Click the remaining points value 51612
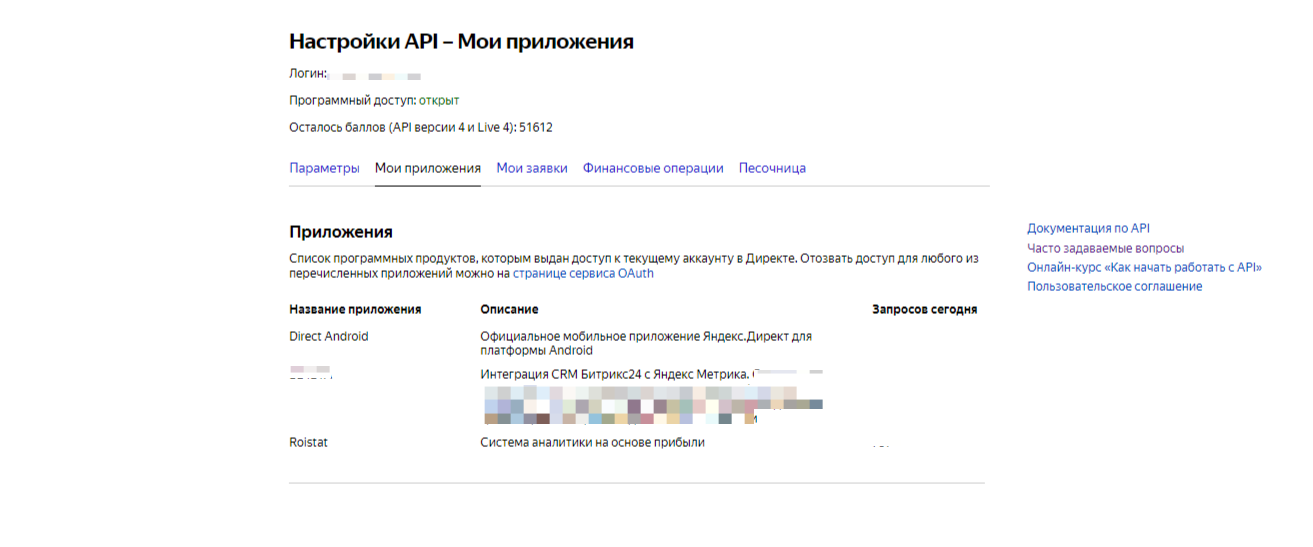1313x547 pixels. 535,128
